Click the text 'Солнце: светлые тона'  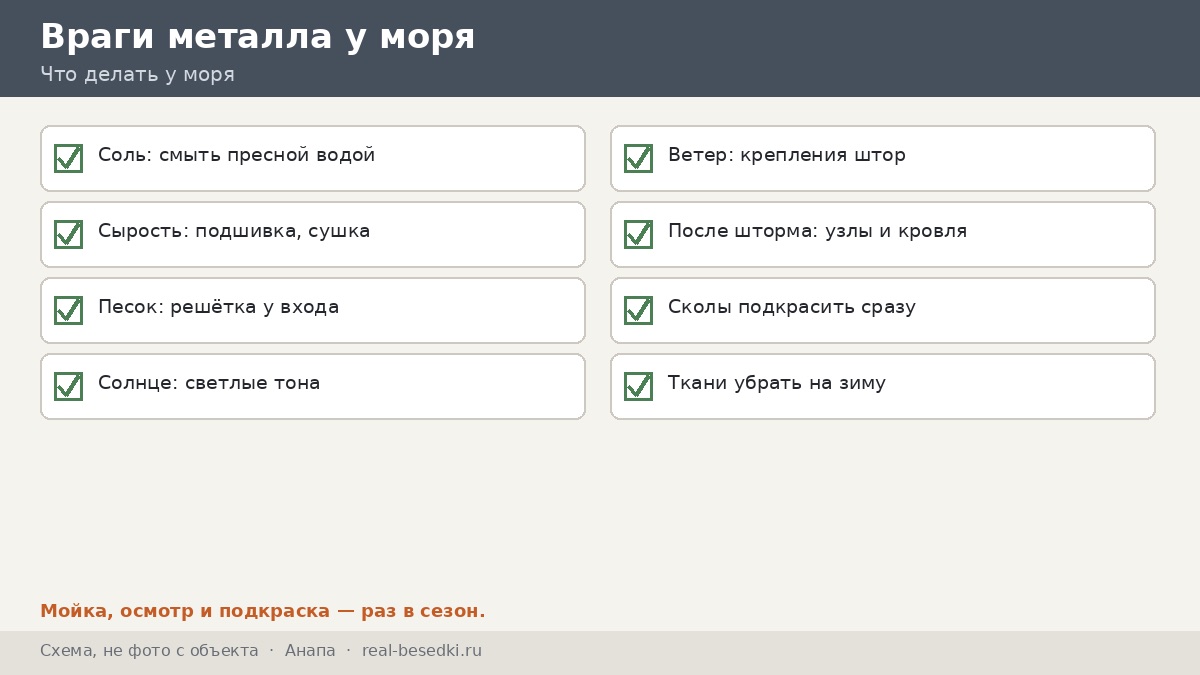pyautogui.click(x=209, y=384)
